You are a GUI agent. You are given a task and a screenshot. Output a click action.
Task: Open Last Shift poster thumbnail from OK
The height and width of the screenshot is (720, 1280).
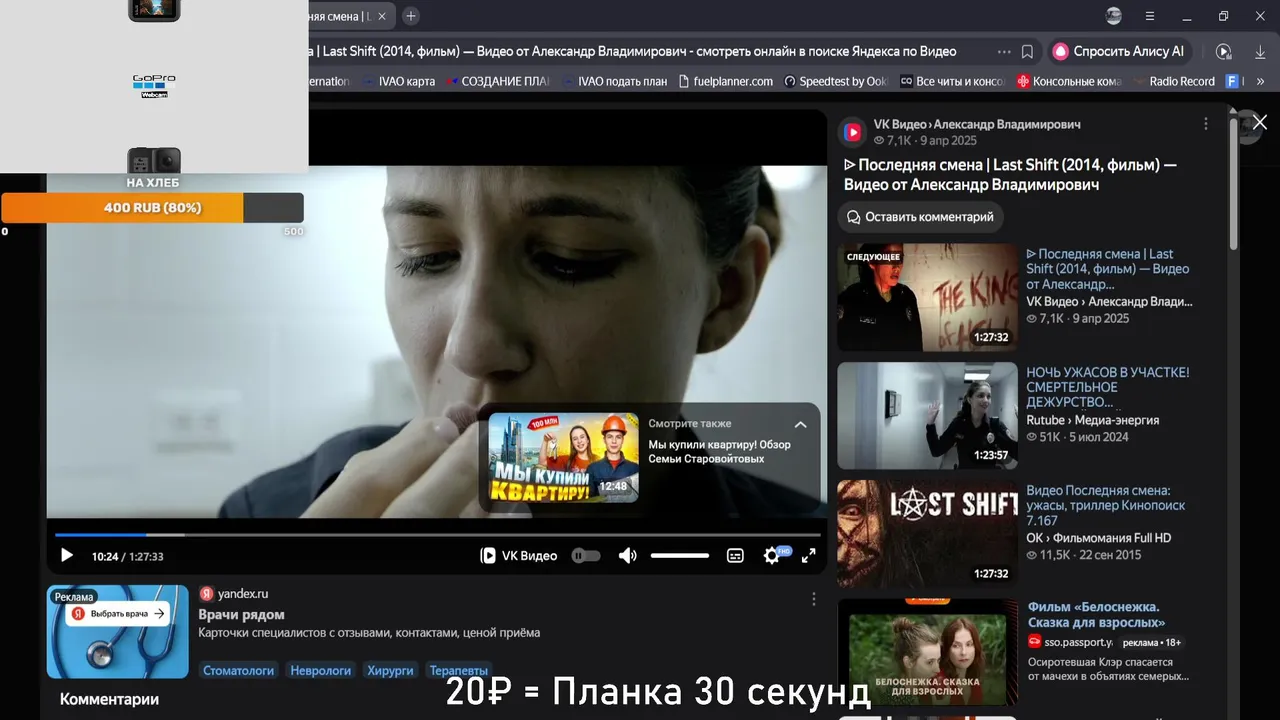(927, 533)
